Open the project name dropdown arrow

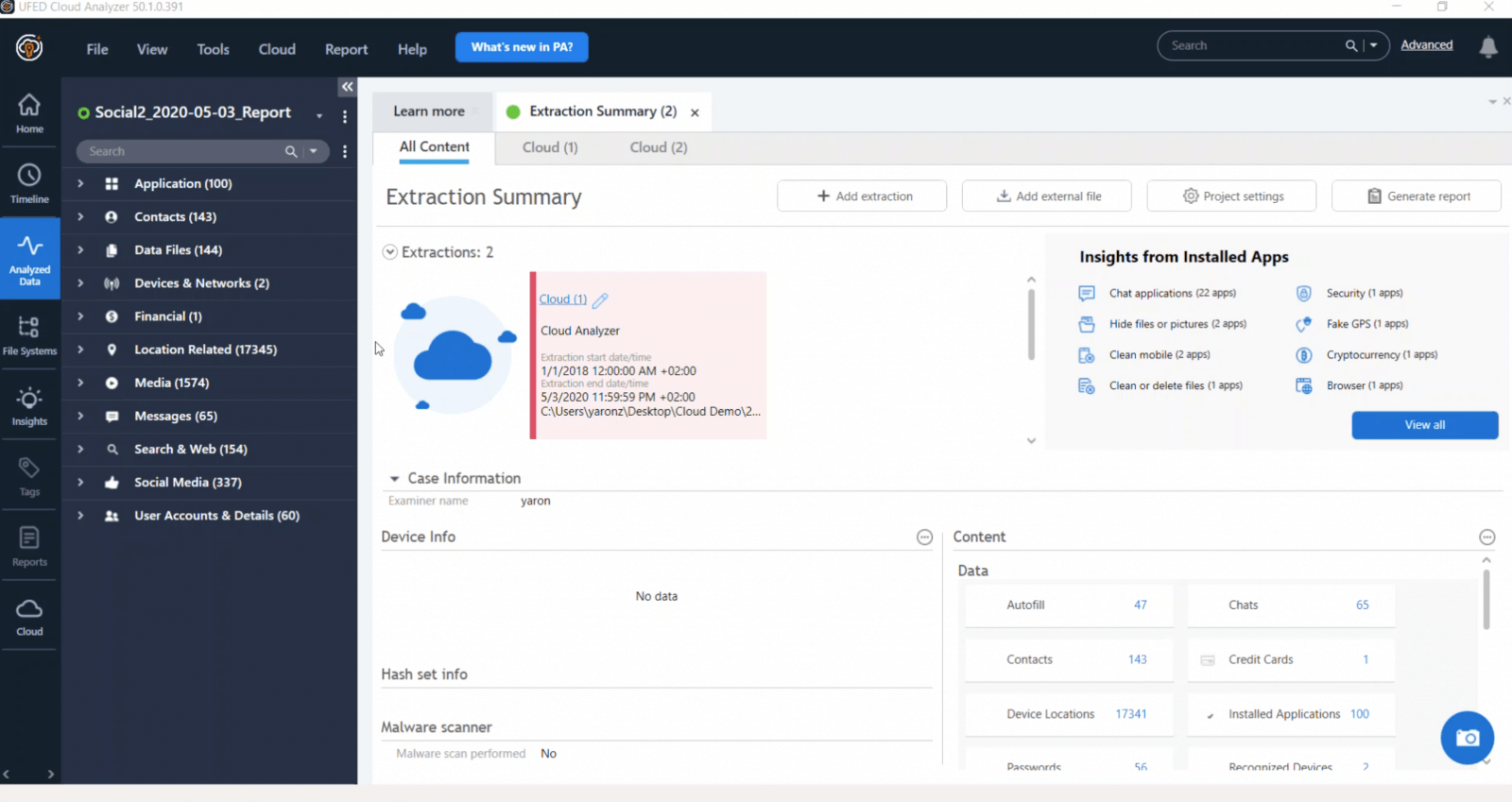[319, 115]
